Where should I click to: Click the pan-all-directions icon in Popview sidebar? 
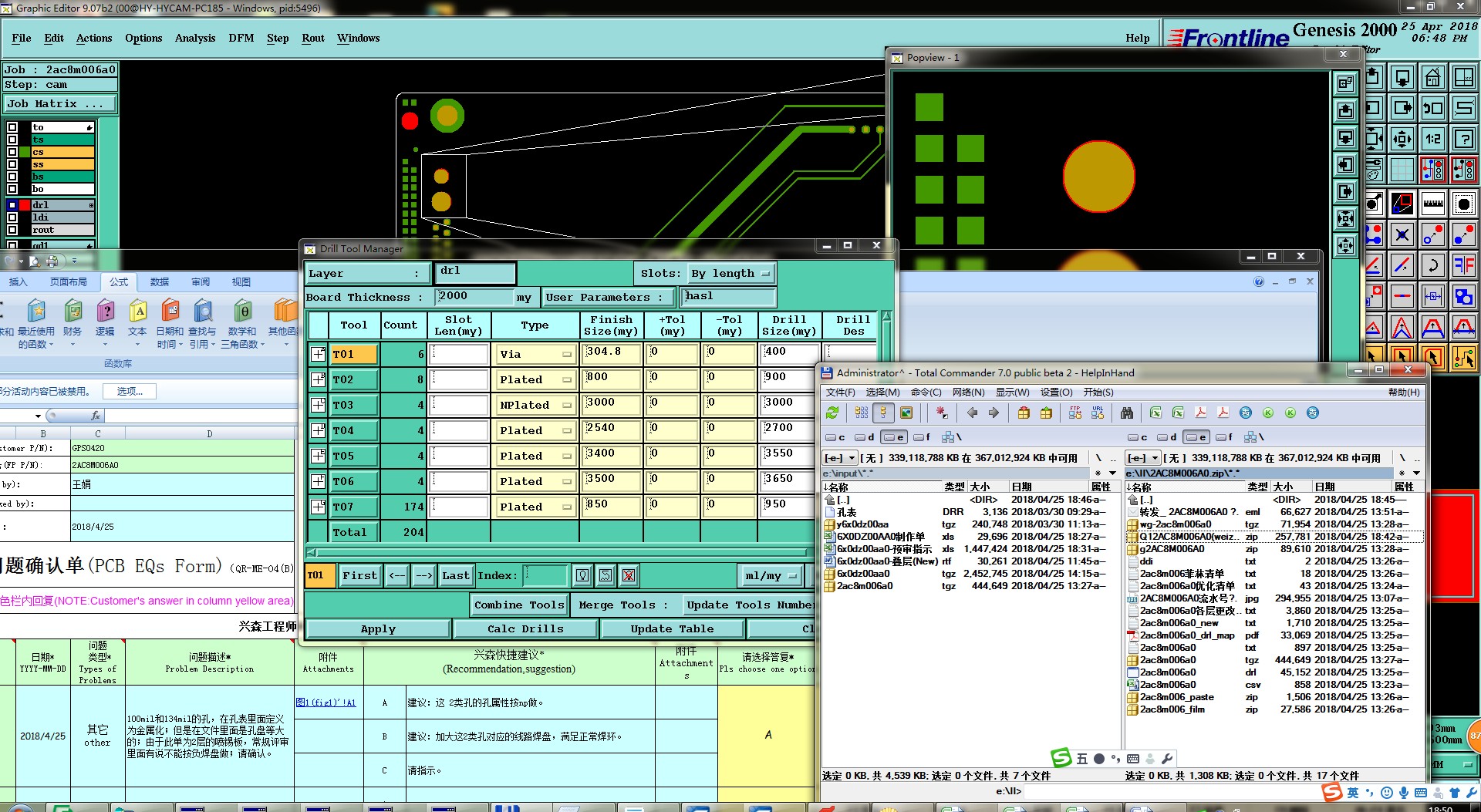[x=1345, y=246]
